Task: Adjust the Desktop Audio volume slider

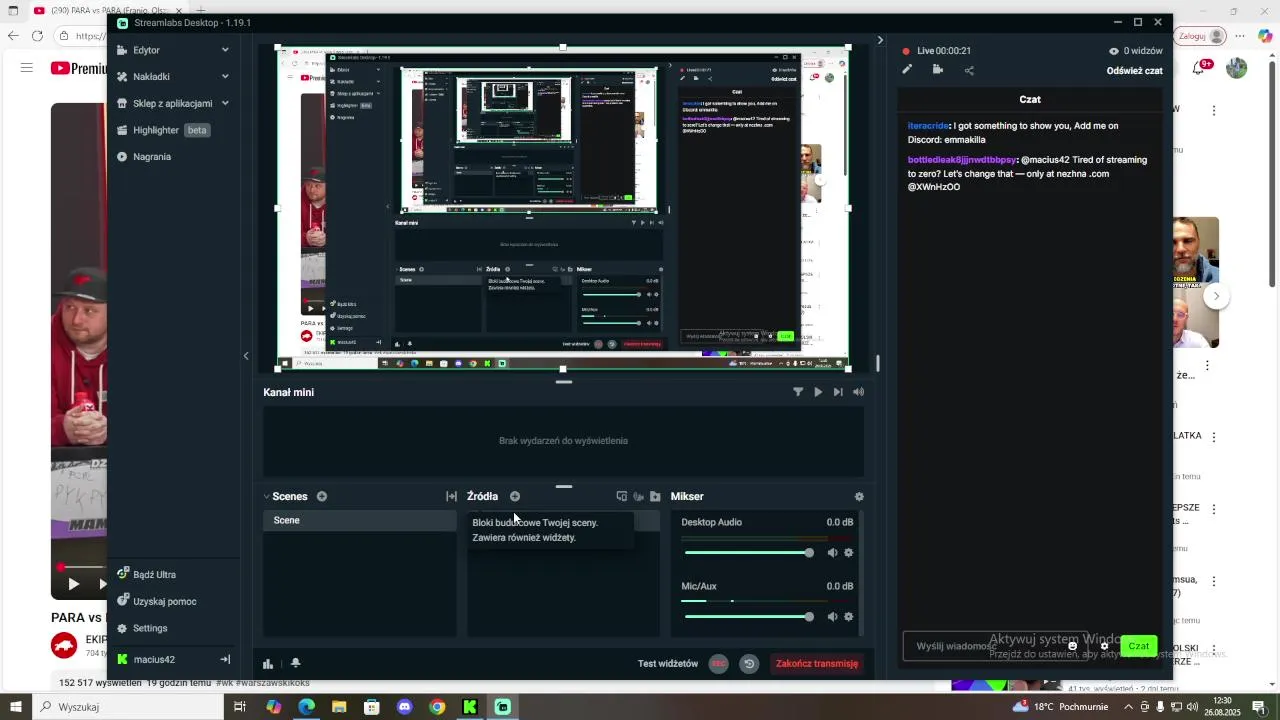Action: (x=749, y=553)
